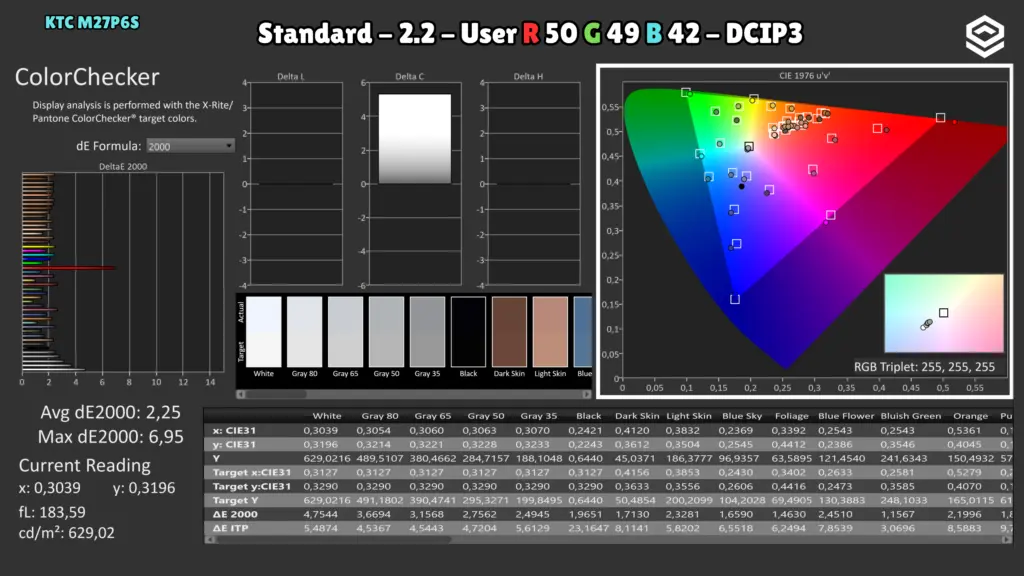This screenshot has width=1024, height=576.
Task: Click left arrow of swatch strip scrollbar
Action: pyautogui.click(x=241, y=394)
